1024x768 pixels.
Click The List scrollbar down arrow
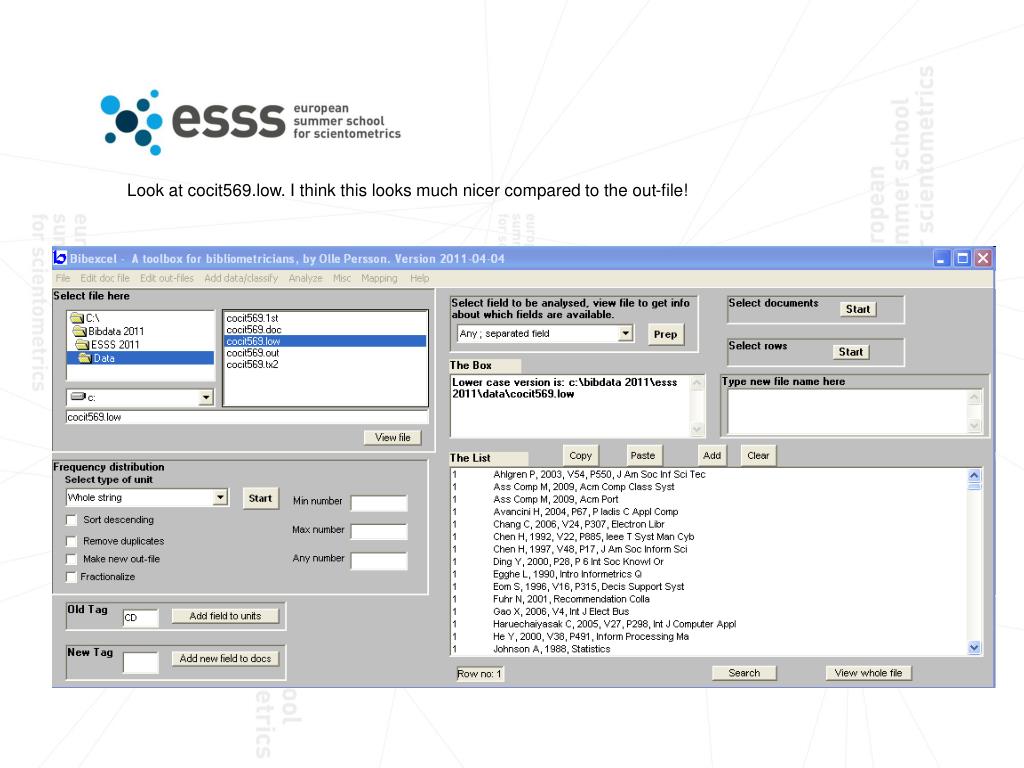(x=974, y=648)
